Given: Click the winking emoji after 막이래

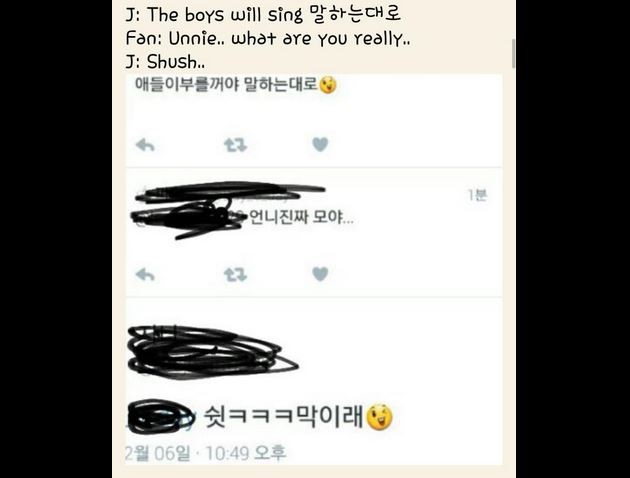Looking at the screenshot, I should pyautogui.click(x=379, y=417).
